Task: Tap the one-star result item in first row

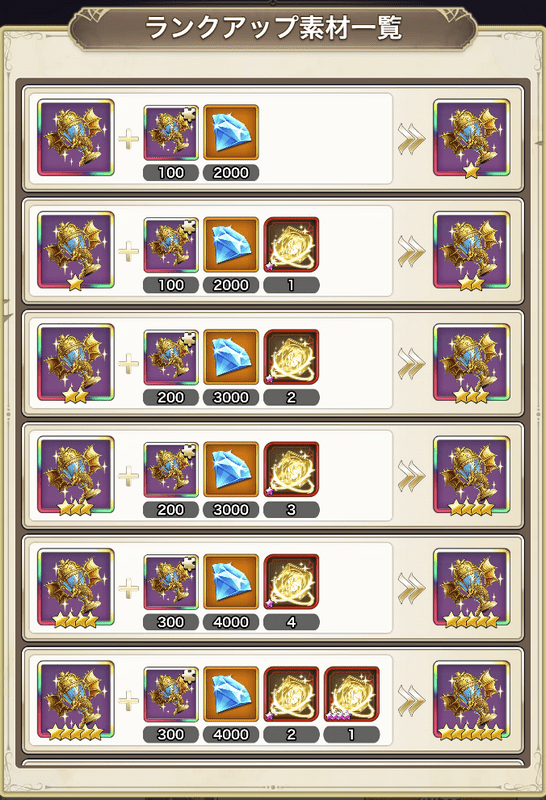Action: (471, 137)
